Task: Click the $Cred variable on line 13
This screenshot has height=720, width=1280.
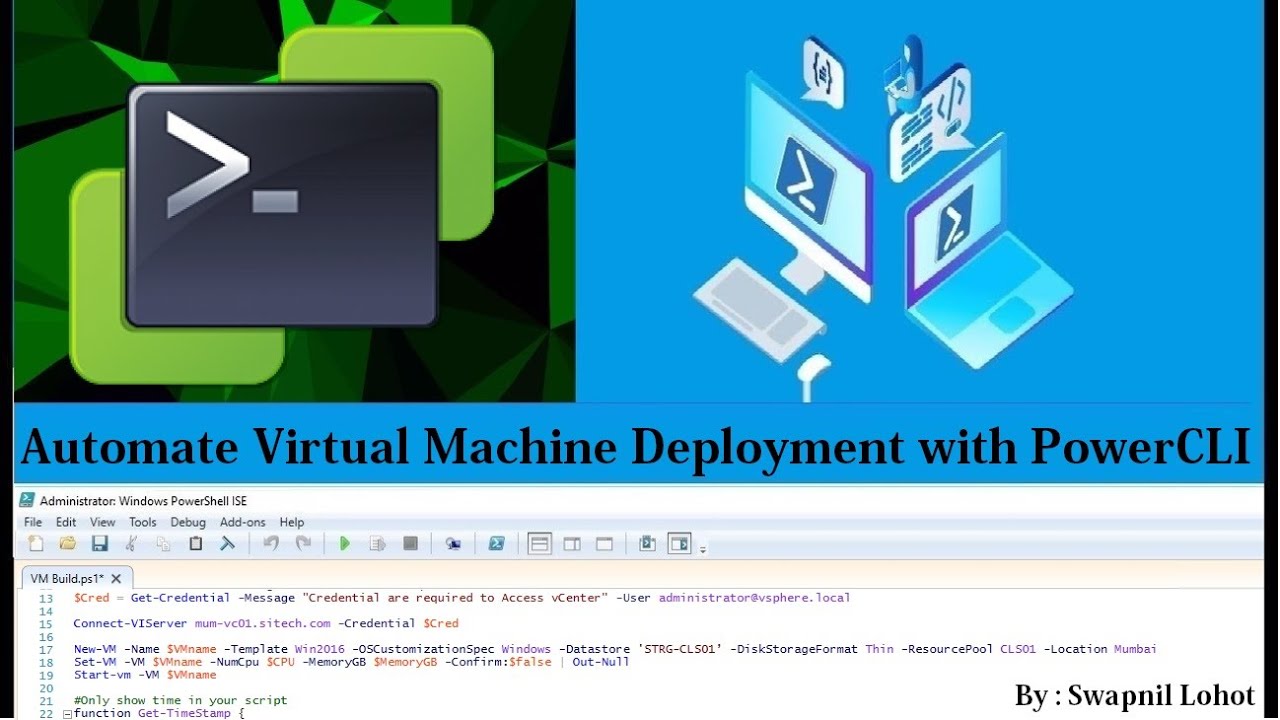Action: click(90, 598)
